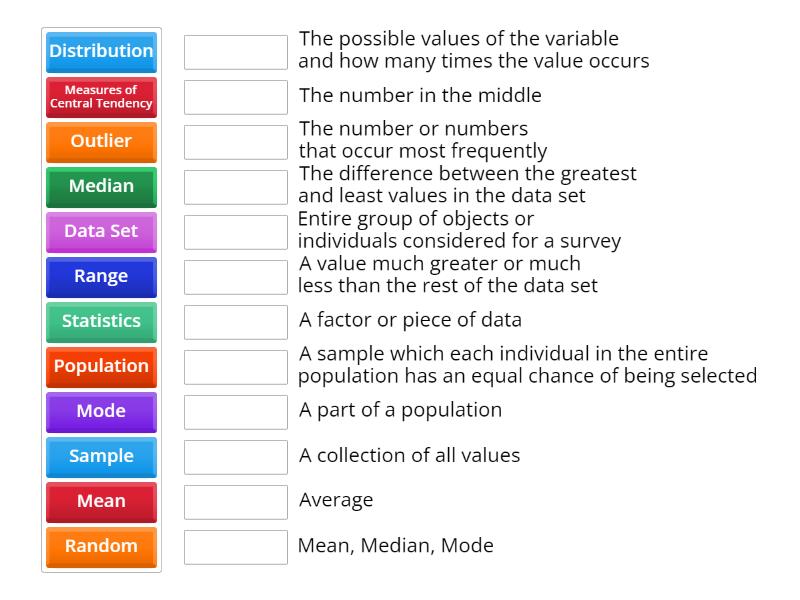This screenshot has height=600, width=800.
Task: Click the answer box for 'Mean, Median, Mode'
Action: pos(235,546)
